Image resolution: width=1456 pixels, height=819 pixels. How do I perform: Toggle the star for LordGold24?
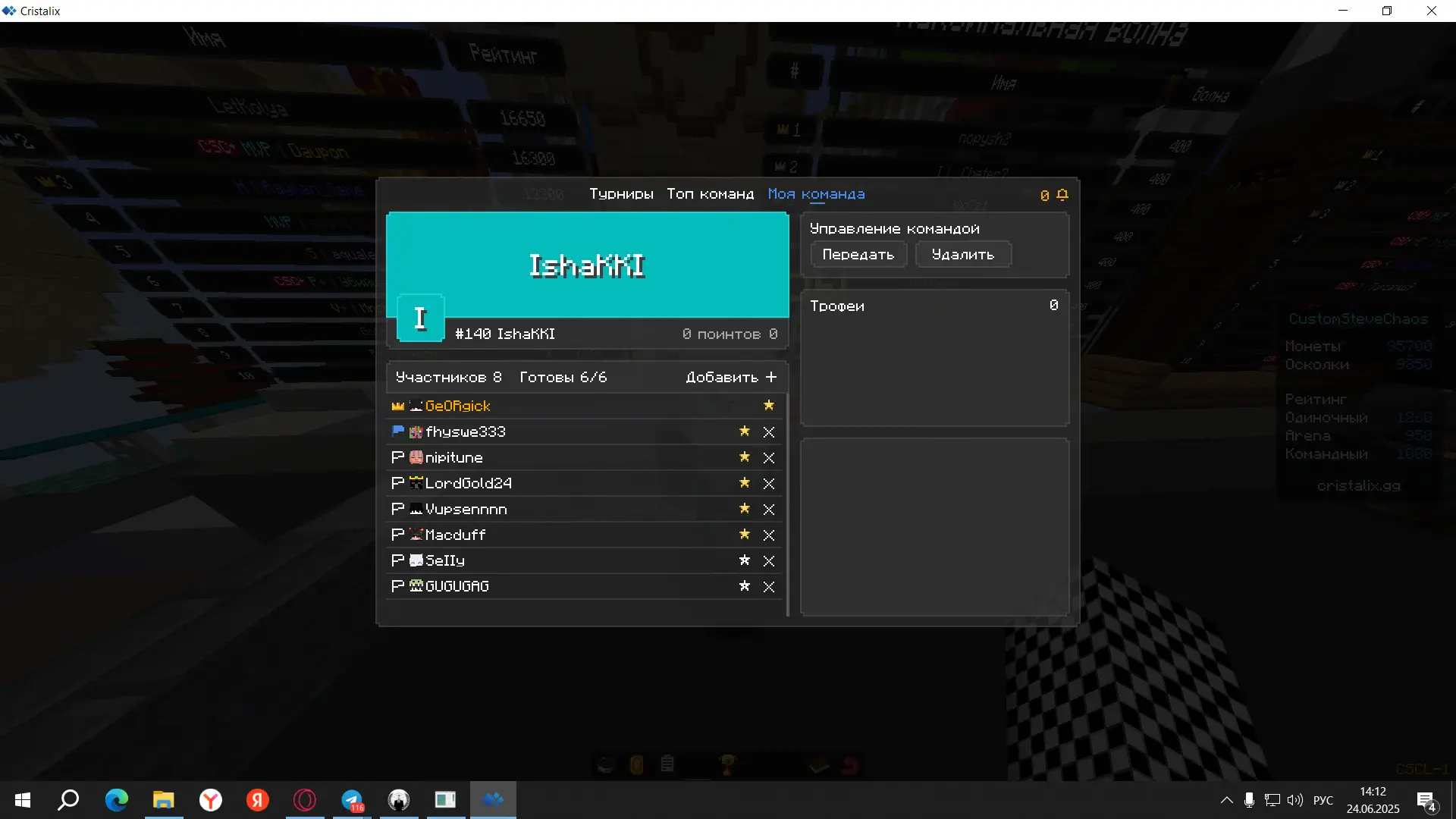click(x=745, y=483)
